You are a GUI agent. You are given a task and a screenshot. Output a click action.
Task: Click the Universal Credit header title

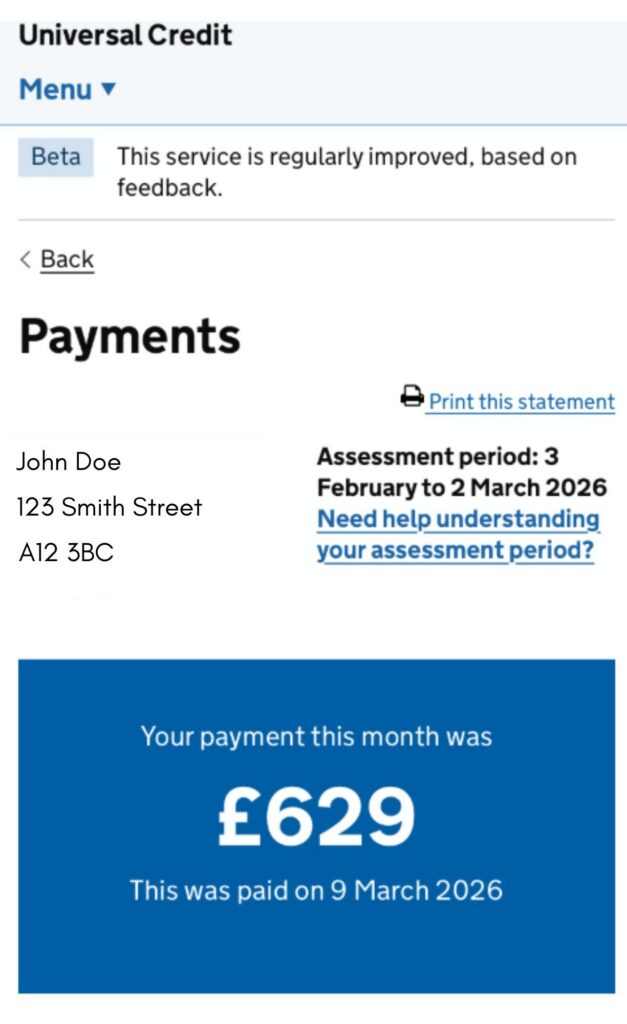coord(125,35)
